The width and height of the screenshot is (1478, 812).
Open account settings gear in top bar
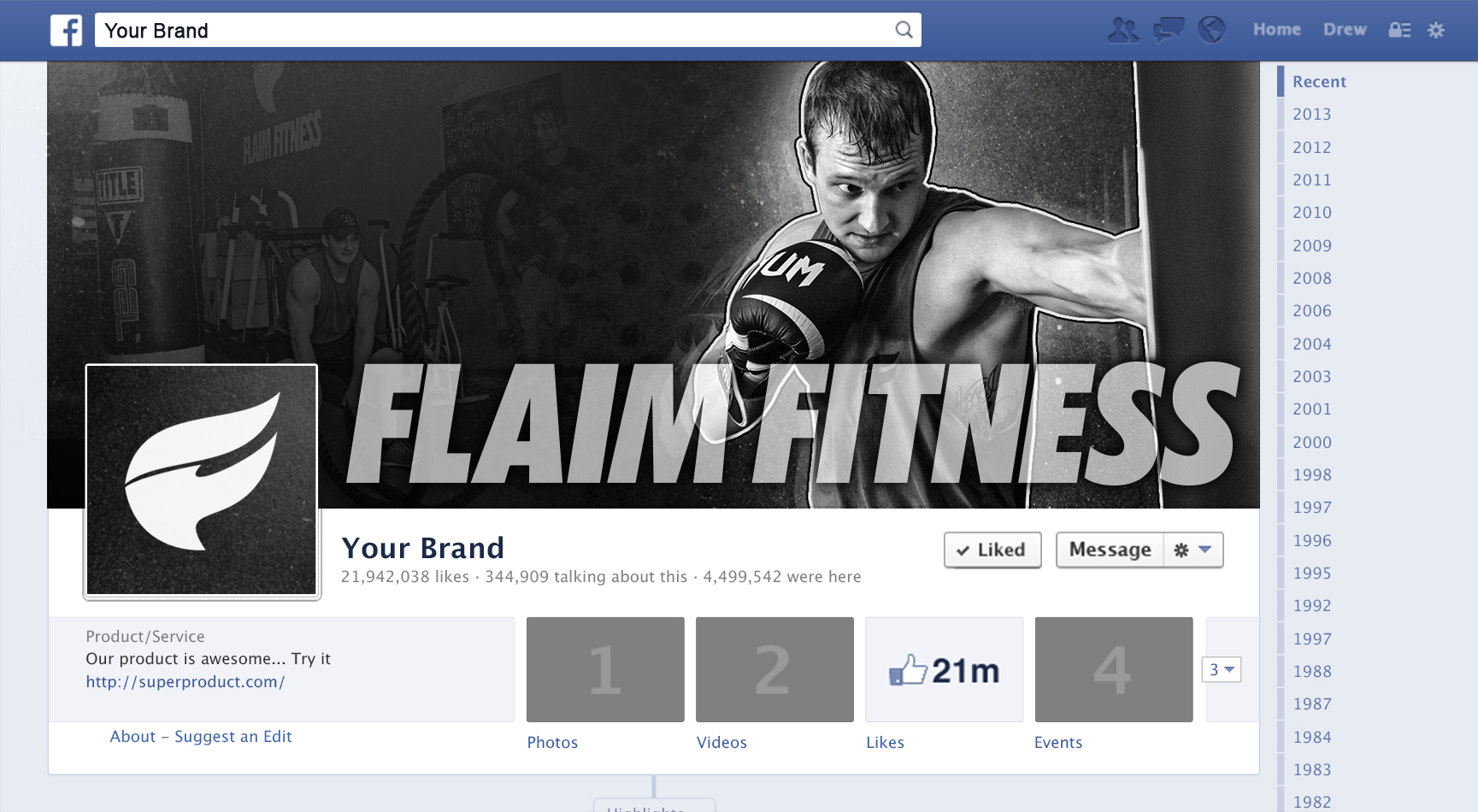1436,31
